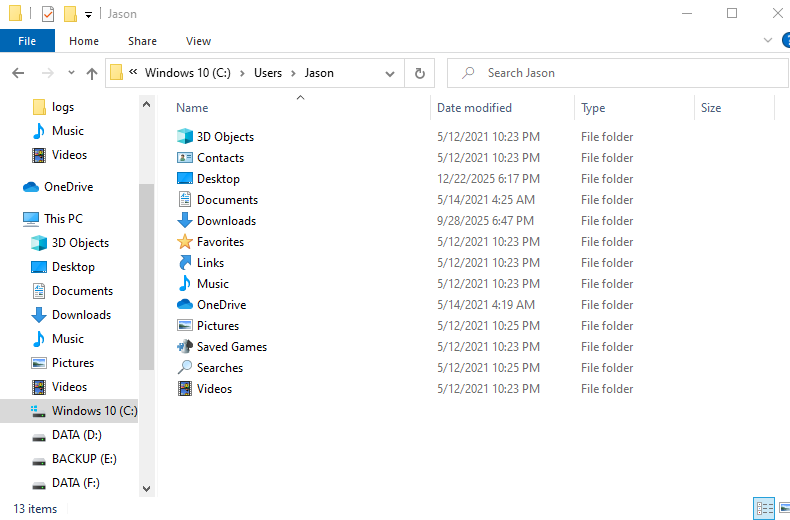Expand the ribbon with the chevron
Screen dimensions: 790x520
click(x=767, y=40)
